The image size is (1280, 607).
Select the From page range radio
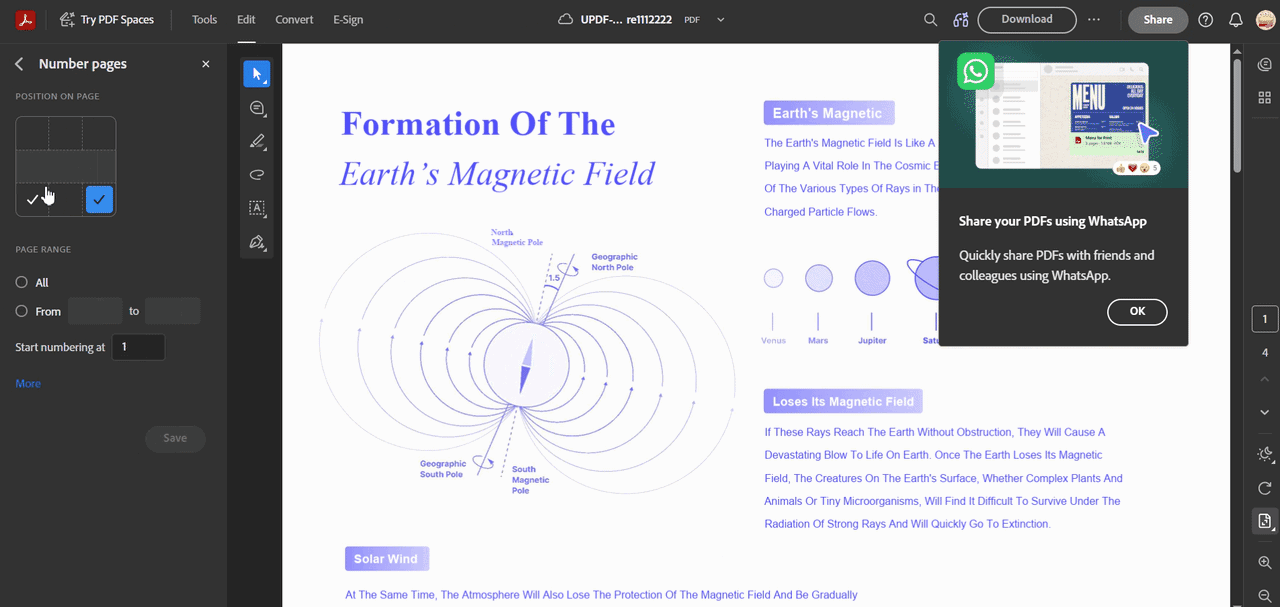point(22,312)
